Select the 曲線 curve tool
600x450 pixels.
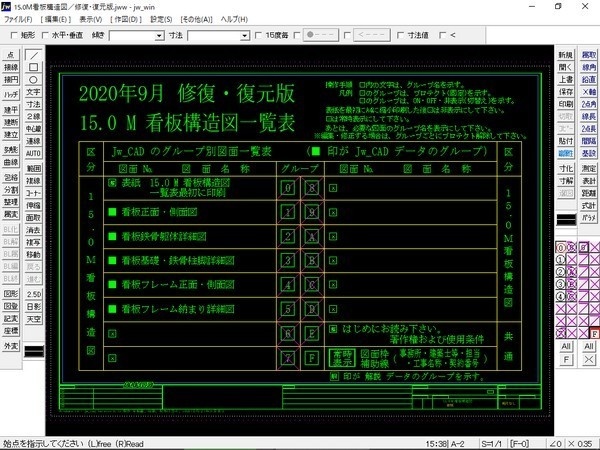pyautogui.click(x=11, y=162)
